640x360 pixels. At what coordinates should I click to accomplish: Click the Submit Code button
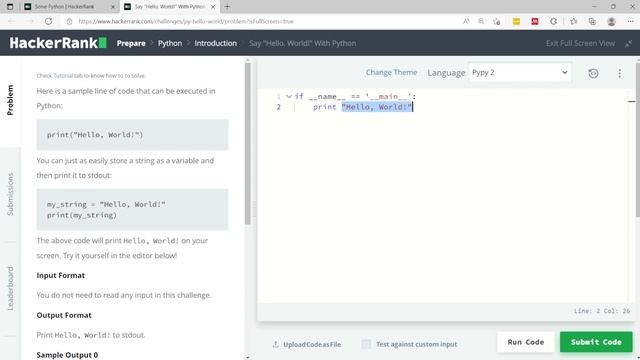point(596,342)
